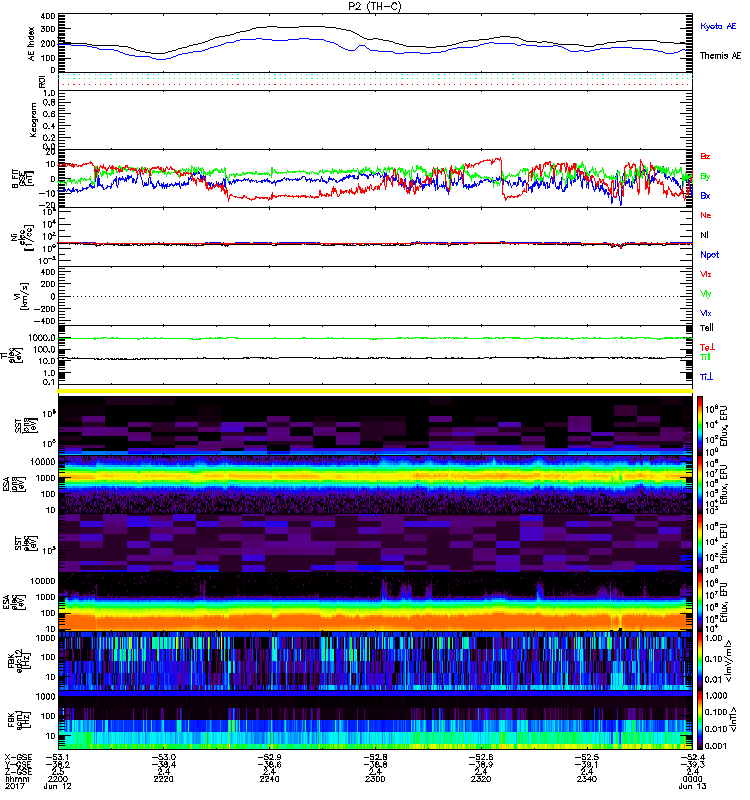Select the 2220 time tick label
Screen dimensions: 750x800
click(x=163, y=779)
